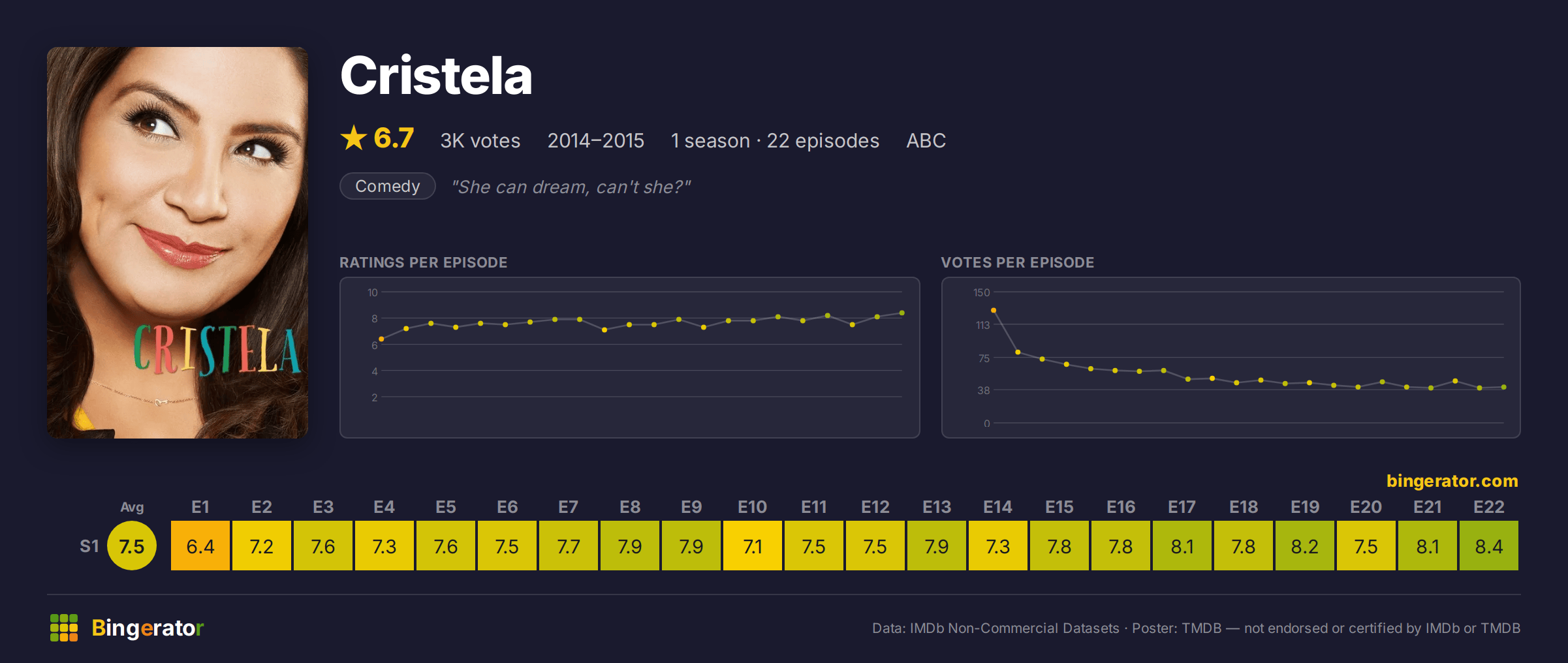Click the first point in votes chart
Screen dimensions: 1568x663
[994, 311]
